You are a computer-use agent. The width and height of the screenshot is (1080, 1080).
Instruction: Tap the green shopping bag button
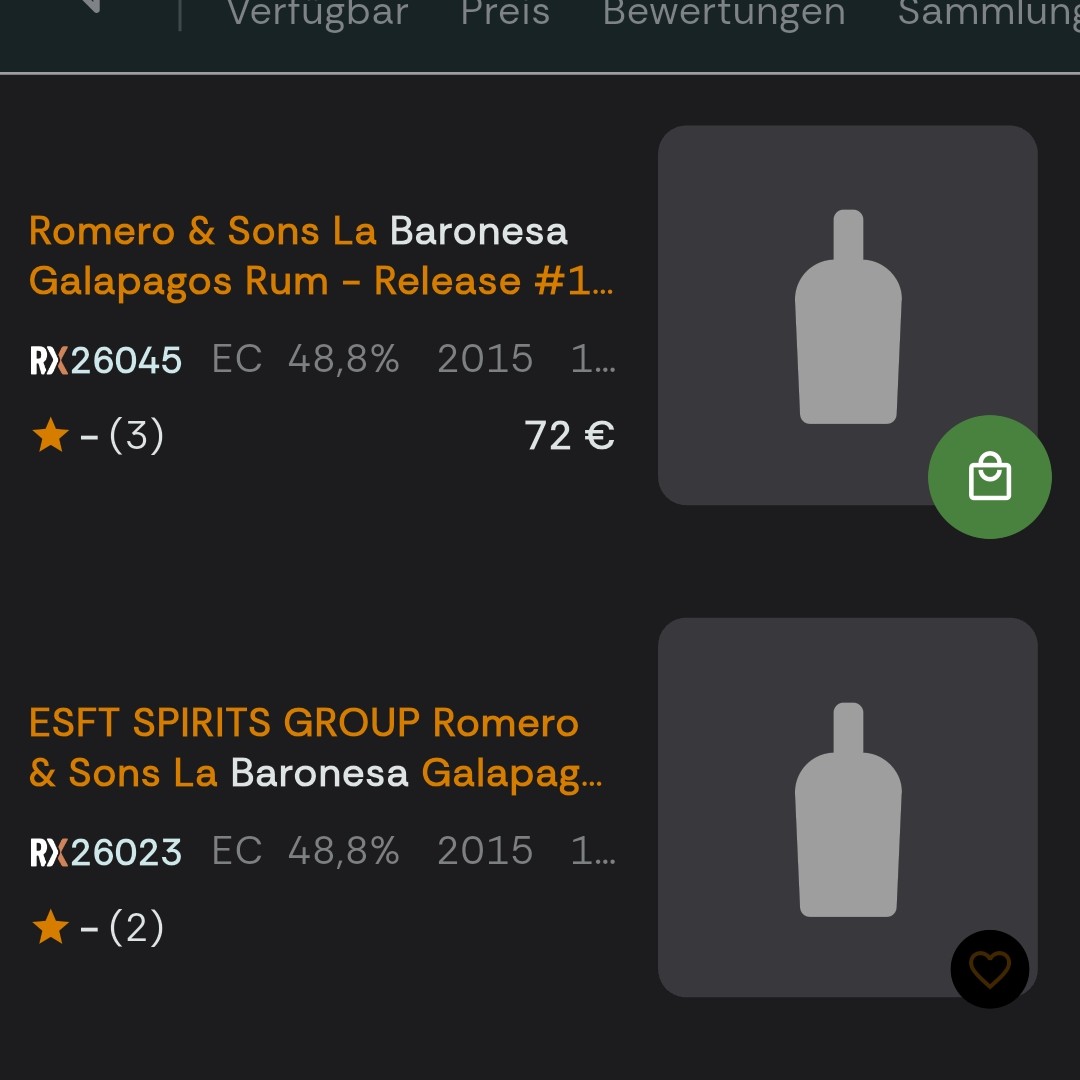coord(989,477)
